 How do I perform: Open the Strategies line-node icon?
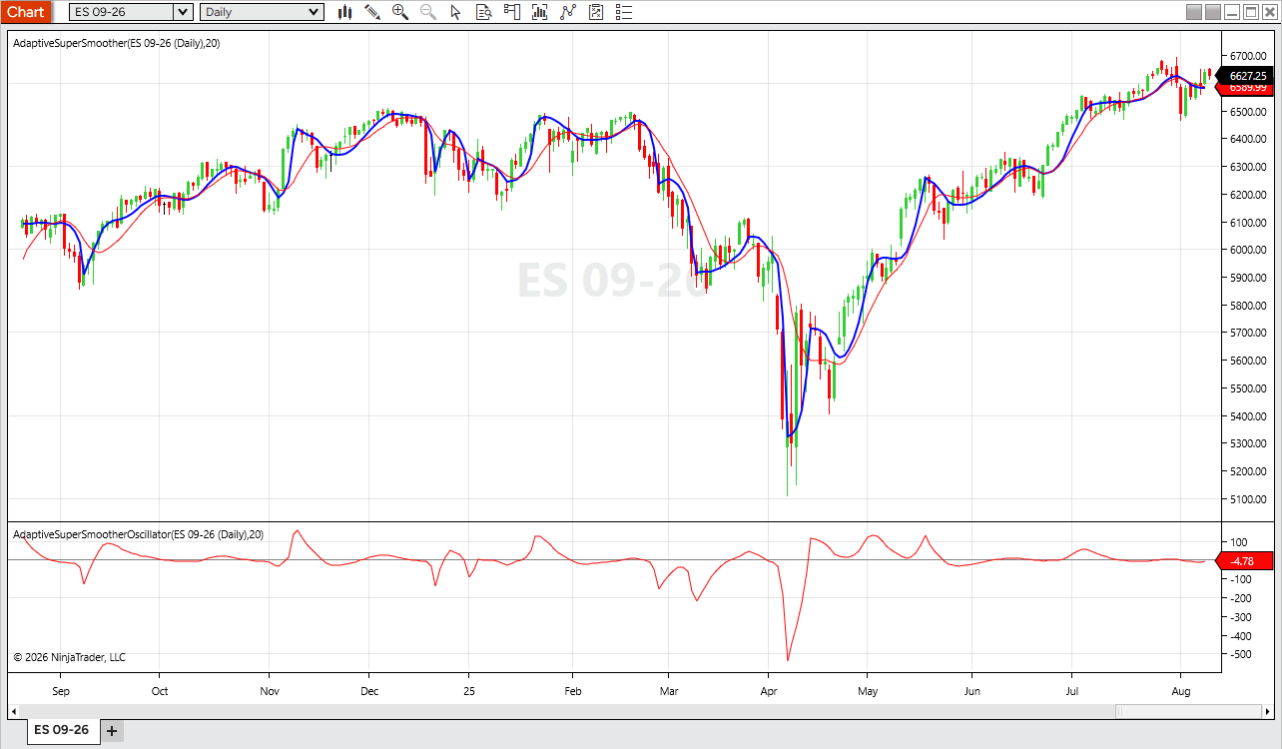568,12
